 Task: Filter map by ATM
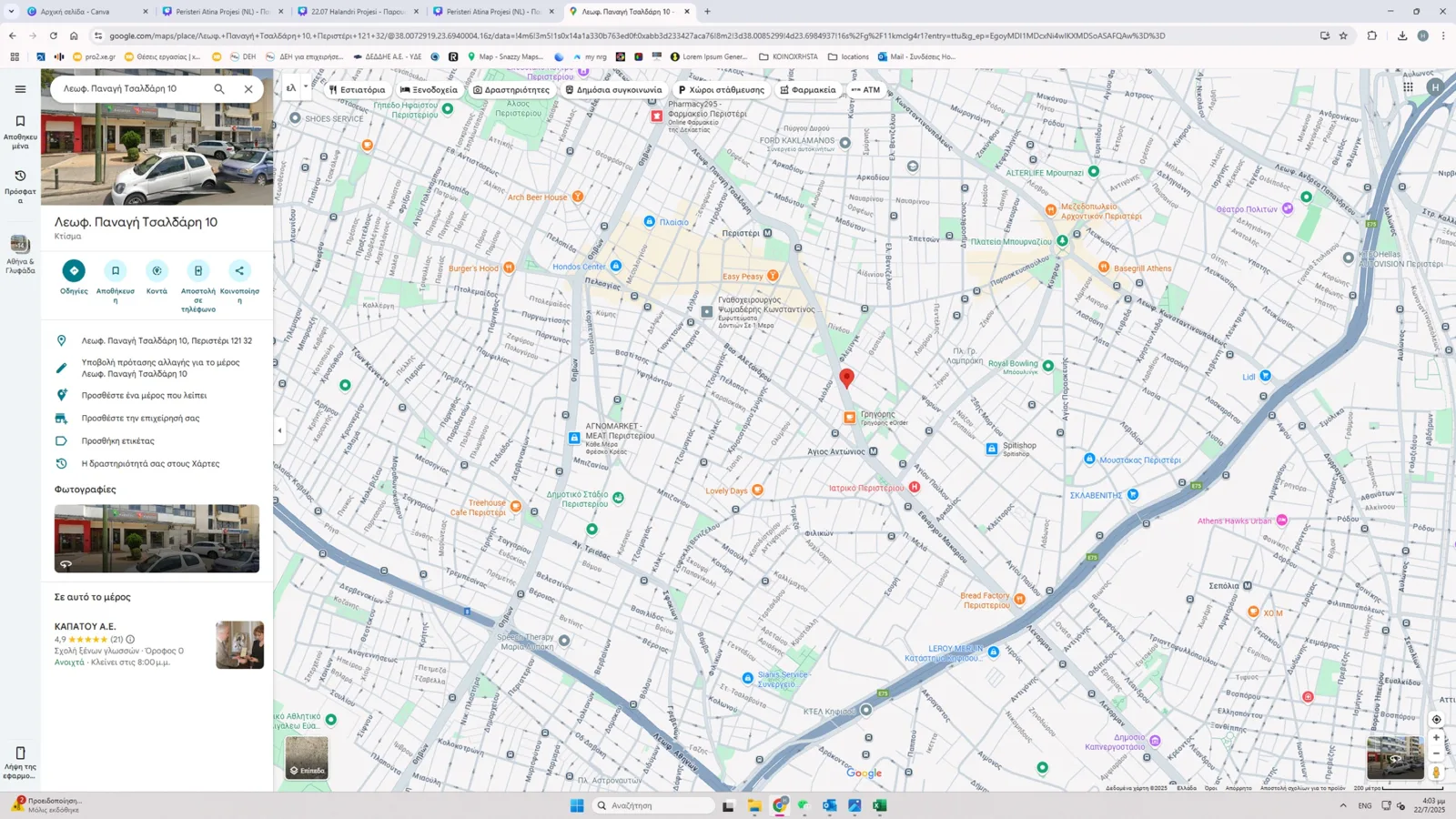[x=865, y=90]
